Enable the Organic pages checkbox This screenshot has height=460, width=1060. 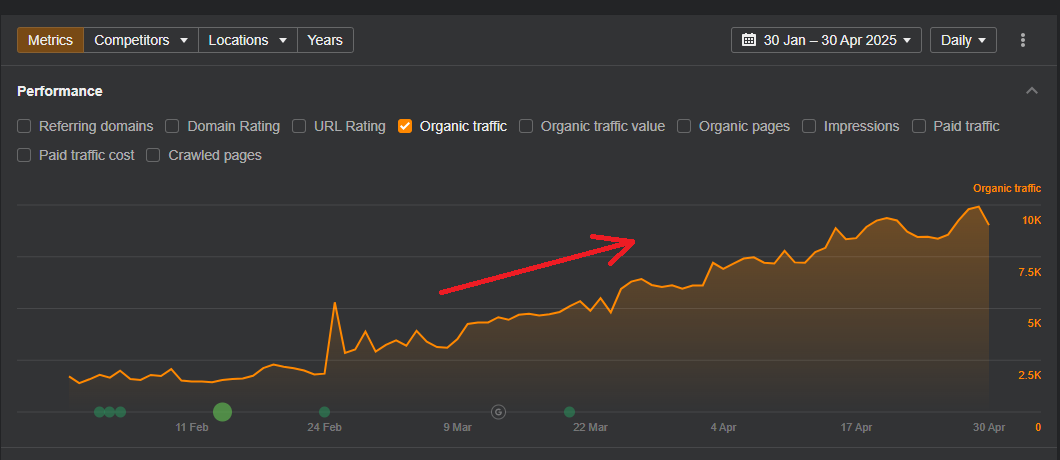(684, 126)
